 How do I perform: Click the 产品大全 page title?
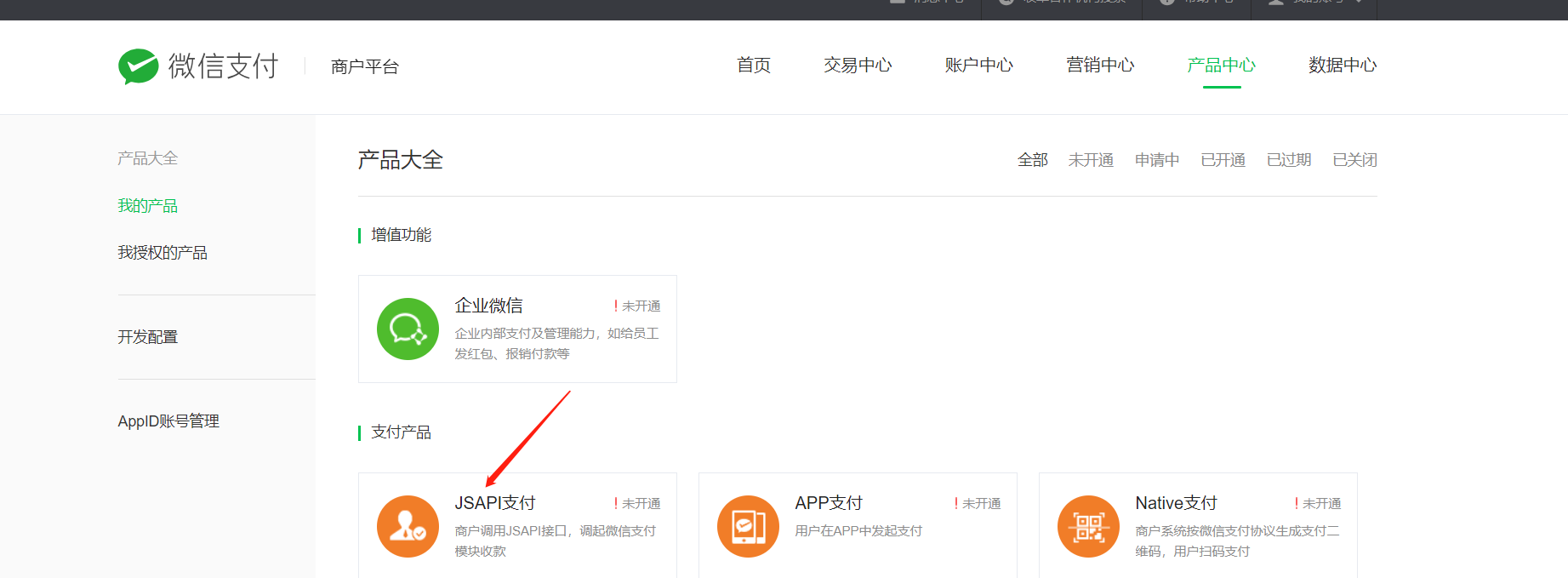[x=401, y=160]
